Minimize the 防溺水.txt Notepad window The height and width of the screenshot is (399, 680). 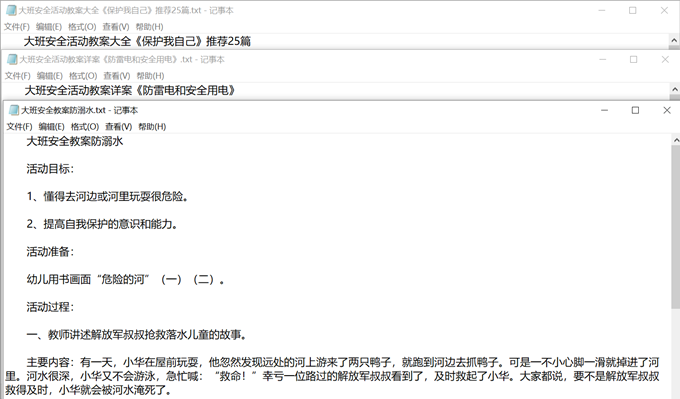coord(604,110)
